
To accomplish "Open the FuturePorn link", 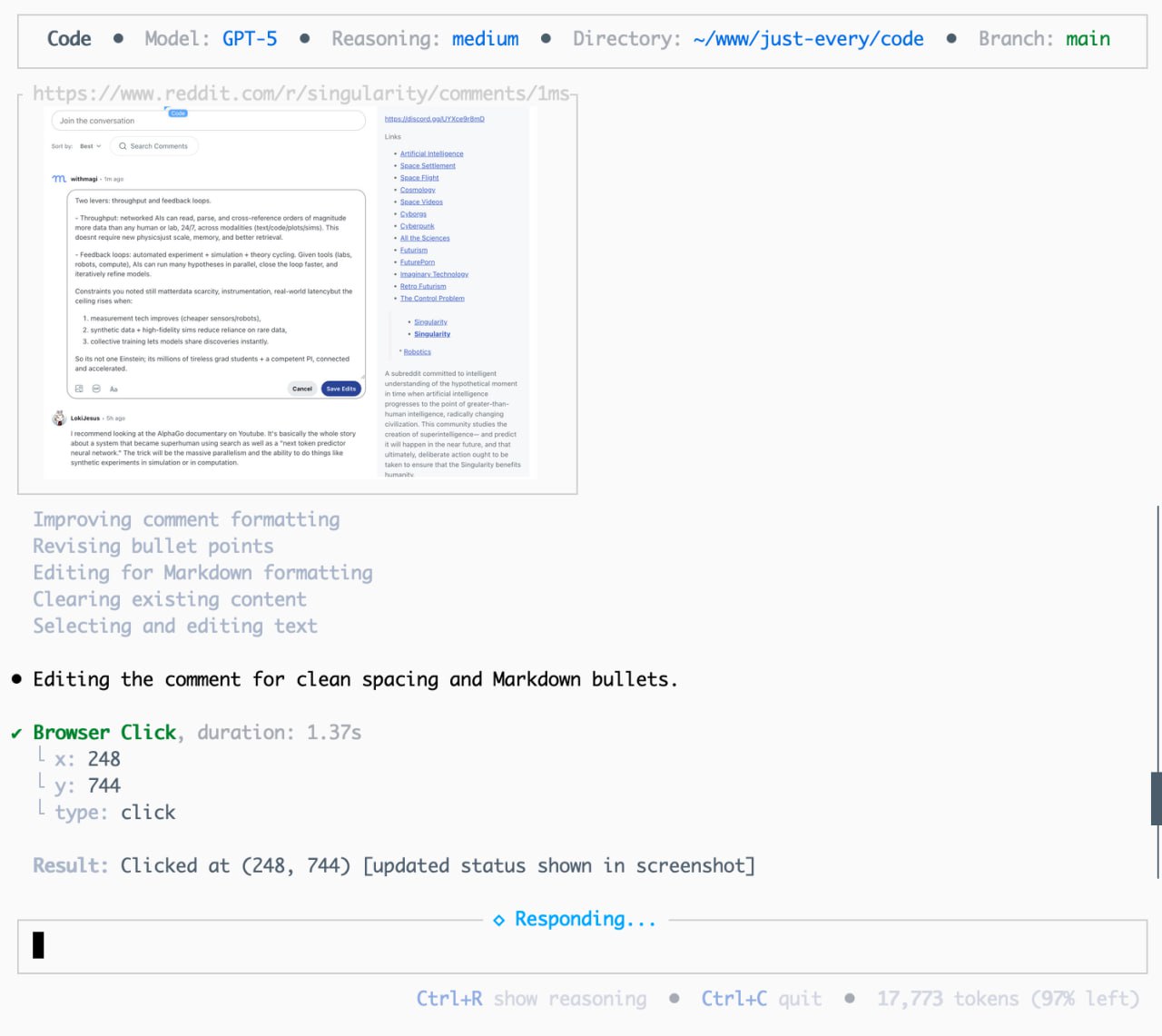I will tap(418, 262).
